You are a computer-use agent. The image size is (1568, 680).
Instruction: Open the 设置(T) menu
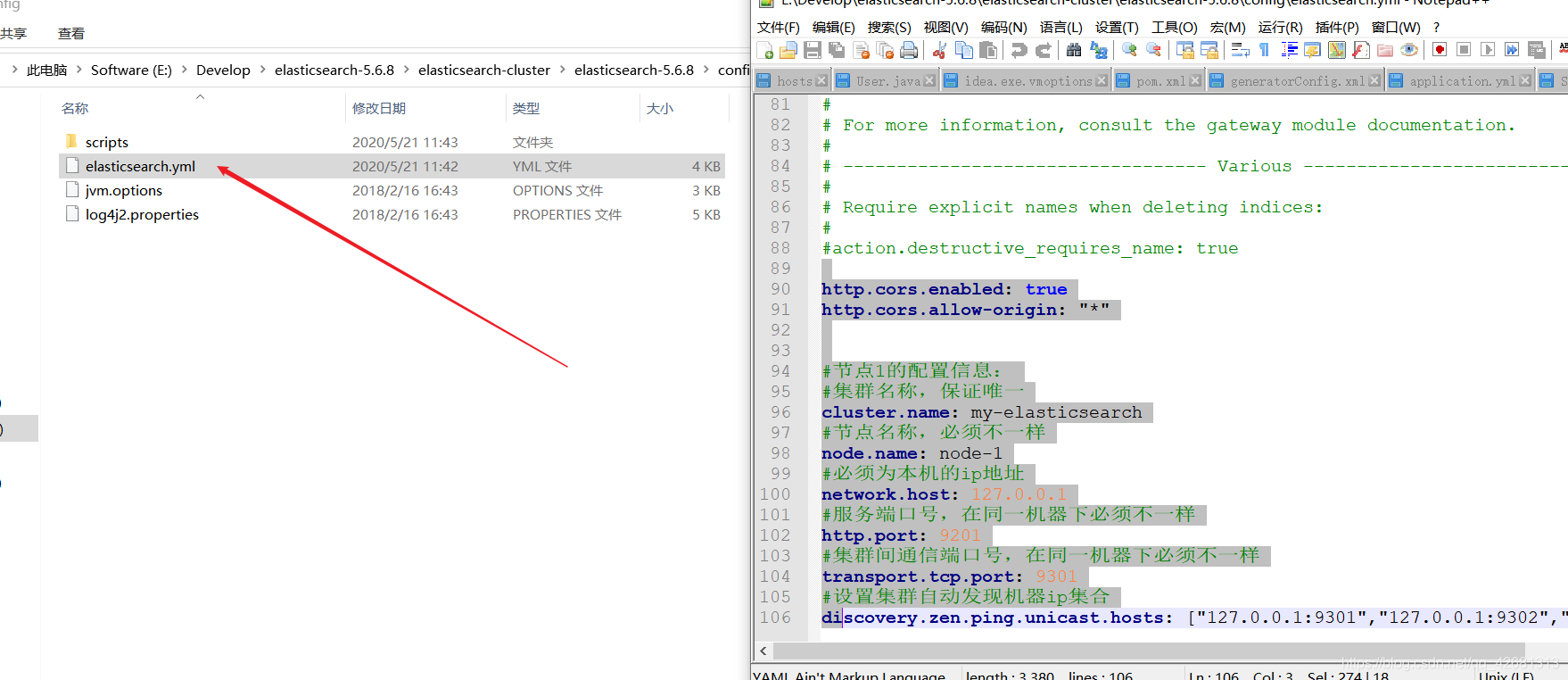[1117, 28]
